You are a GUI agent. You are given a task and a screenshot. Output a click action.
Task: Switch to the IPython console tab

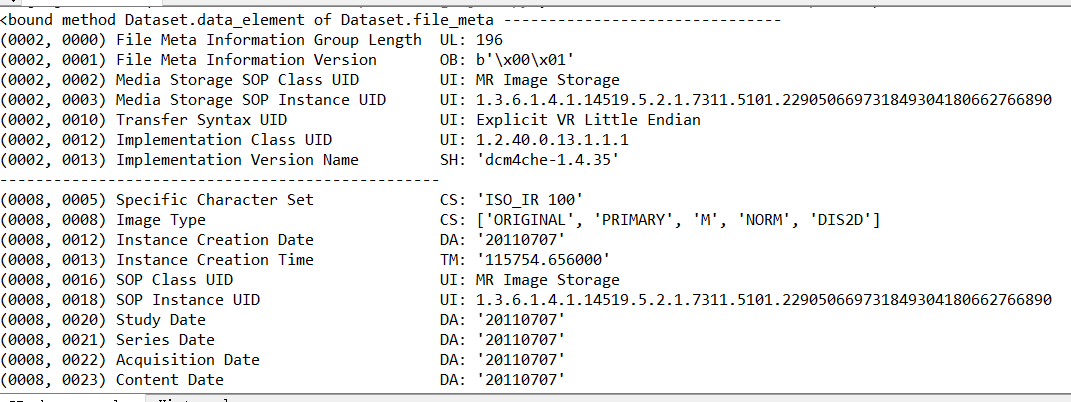[71, 399]
